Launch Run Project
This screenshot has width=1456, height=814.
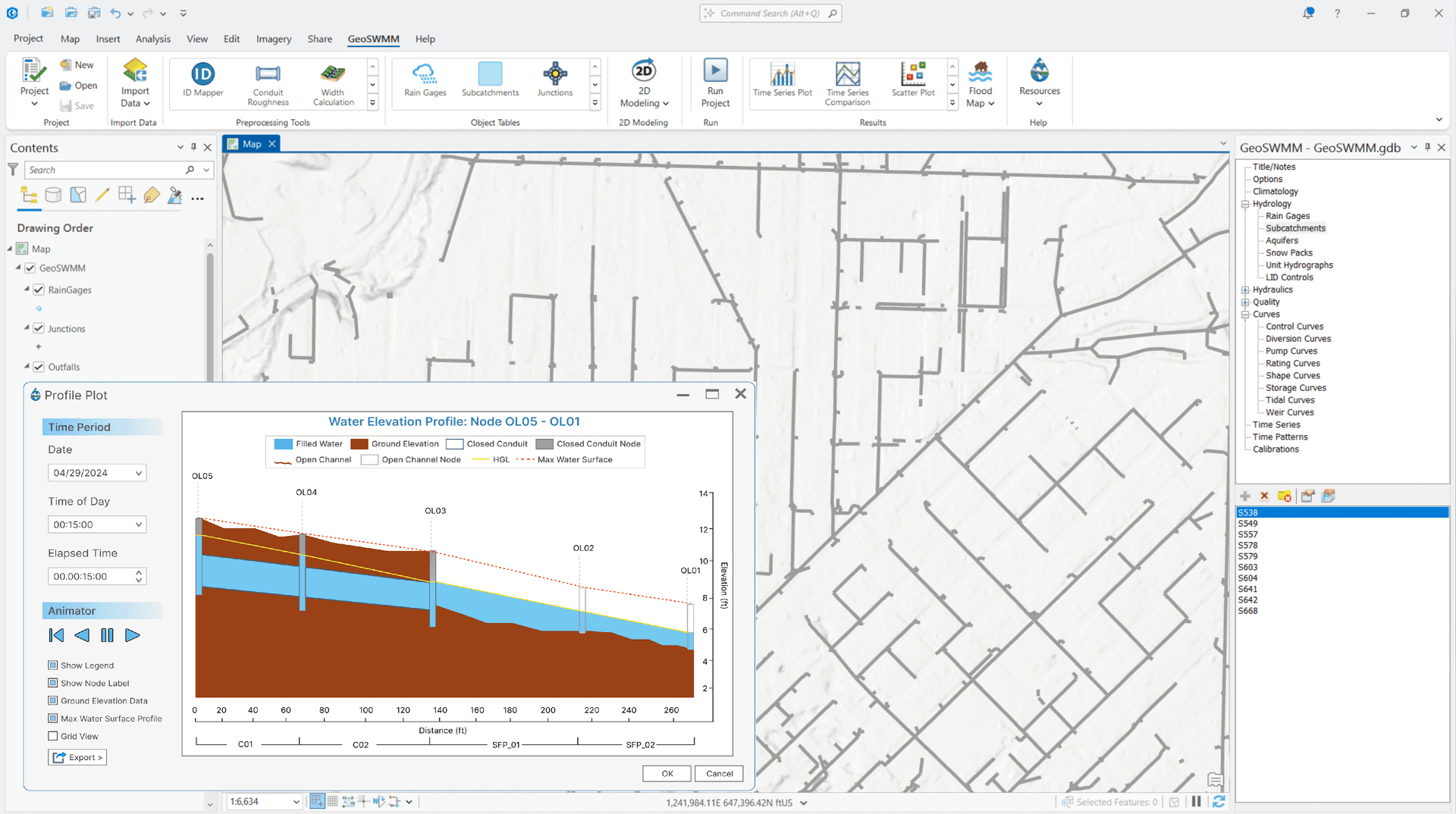point(715,82)
